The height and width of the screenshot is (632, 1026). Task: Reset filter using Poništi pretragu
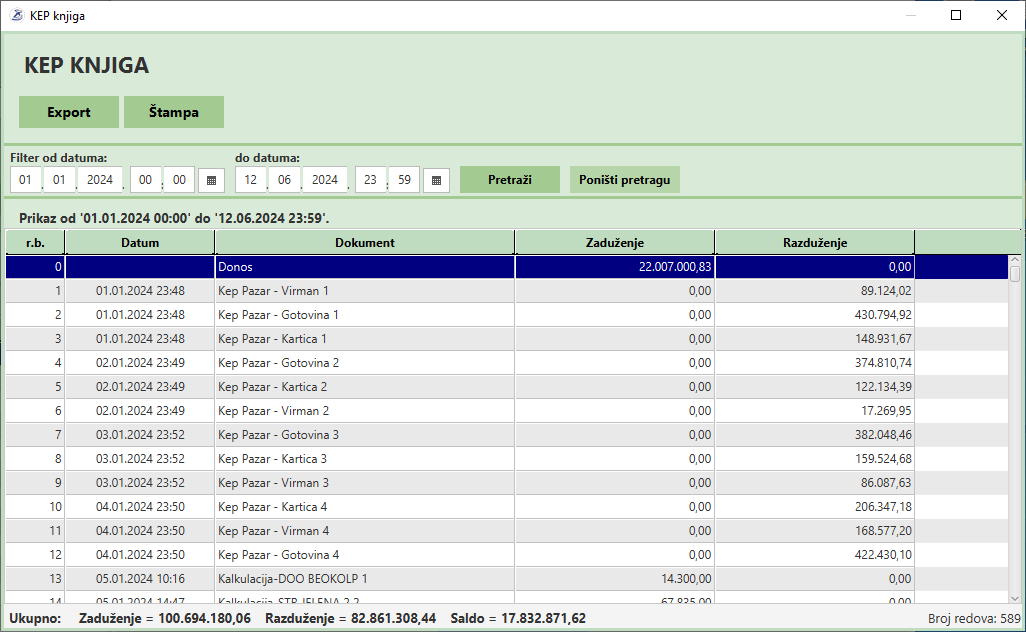[624, 180]
